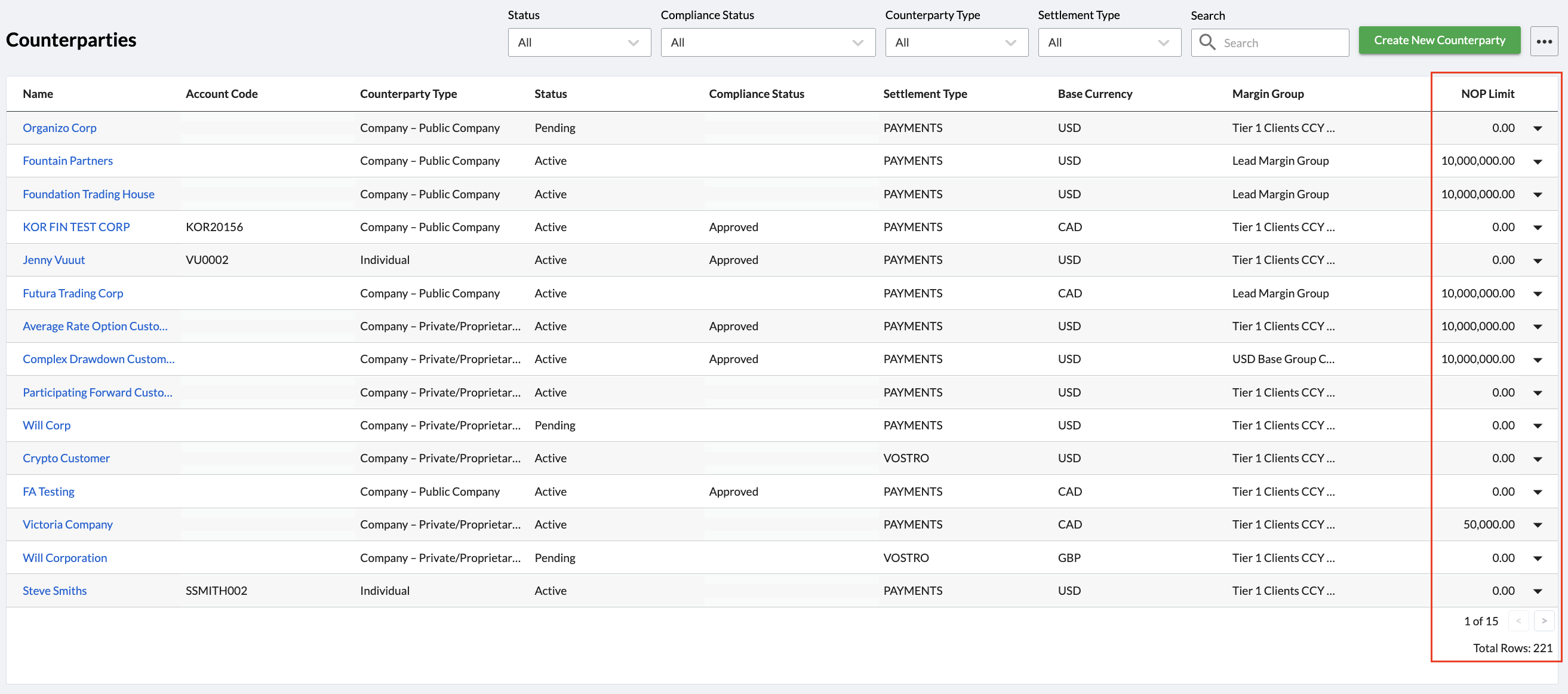The width and height of the screenshot is (1568, 694).
Task: Open row actions arrow for Organizo Corp
Action: (x=1538, y=128)
